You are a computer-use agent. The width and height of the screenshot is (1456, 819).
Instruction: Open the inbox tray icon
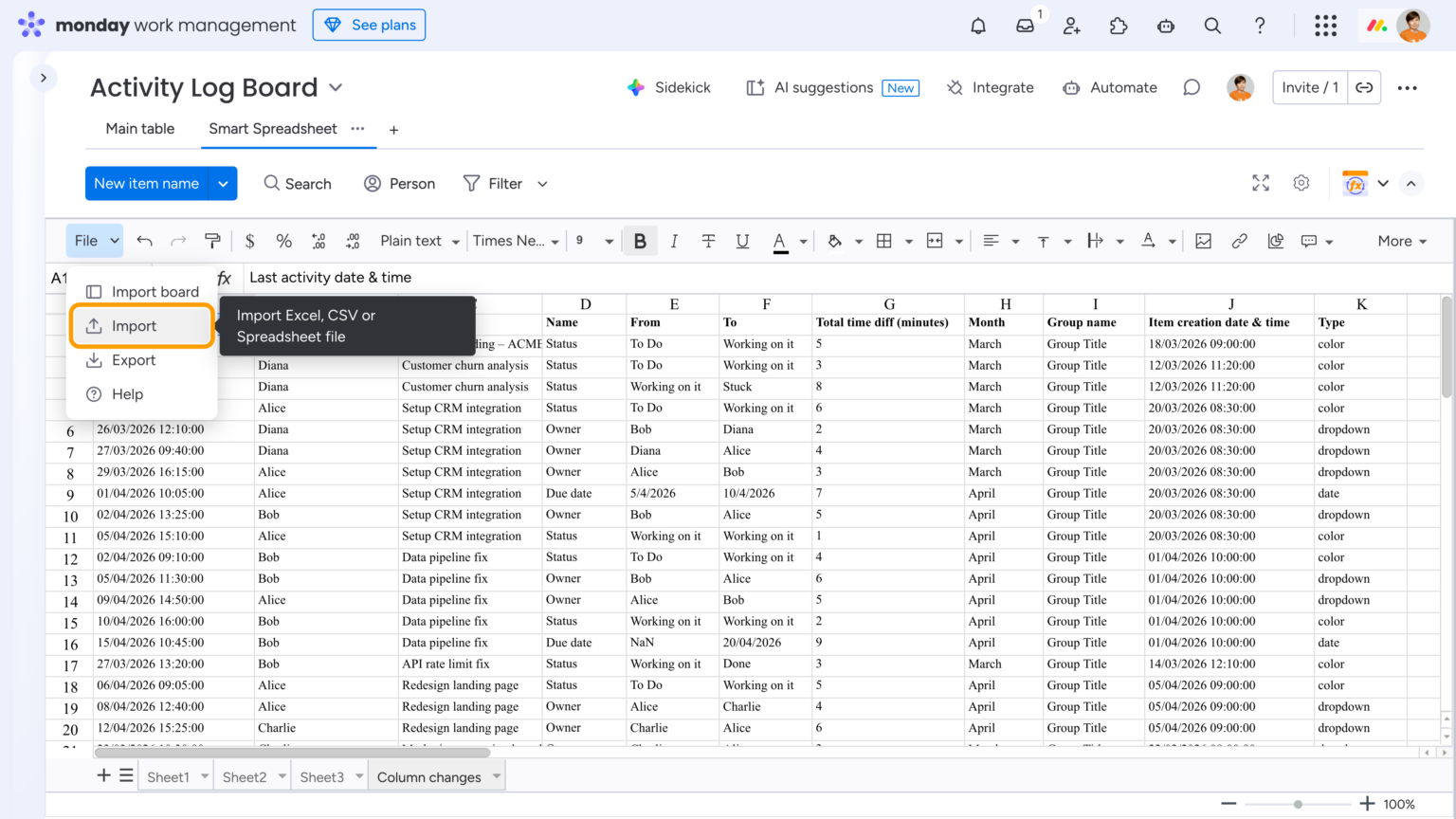(x=1025, y=26)
